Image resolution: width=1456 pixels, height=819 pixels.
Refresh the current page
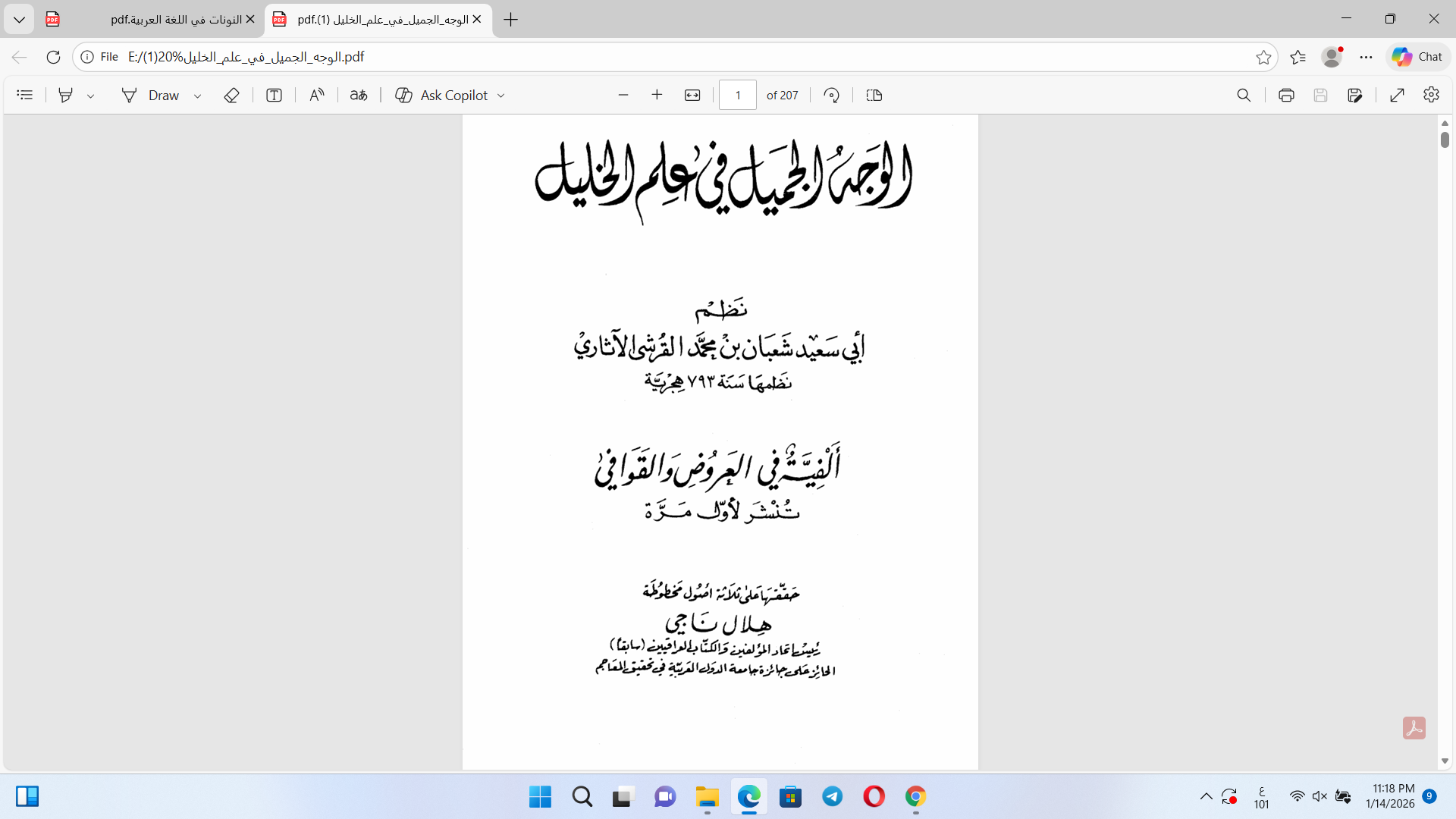53,57
